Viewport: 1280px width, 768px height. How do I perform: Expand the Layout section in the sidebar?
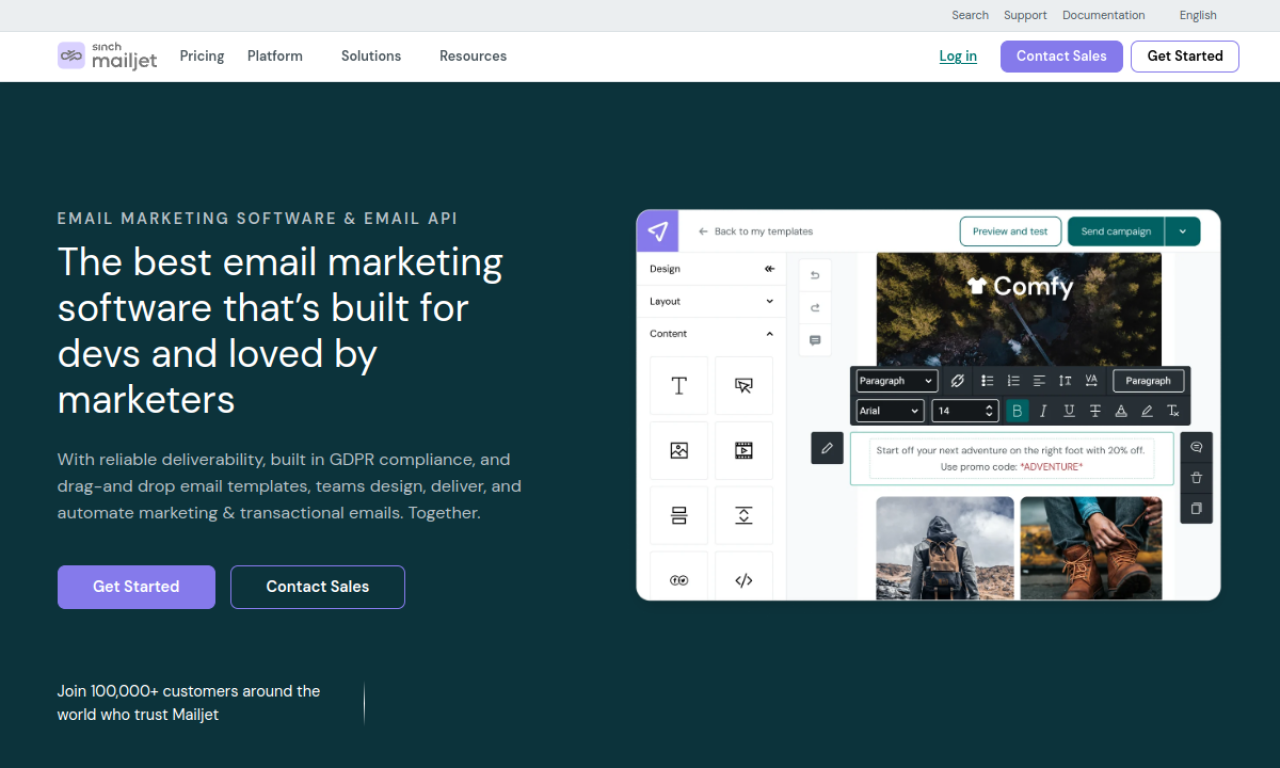[x=710, y=301]
